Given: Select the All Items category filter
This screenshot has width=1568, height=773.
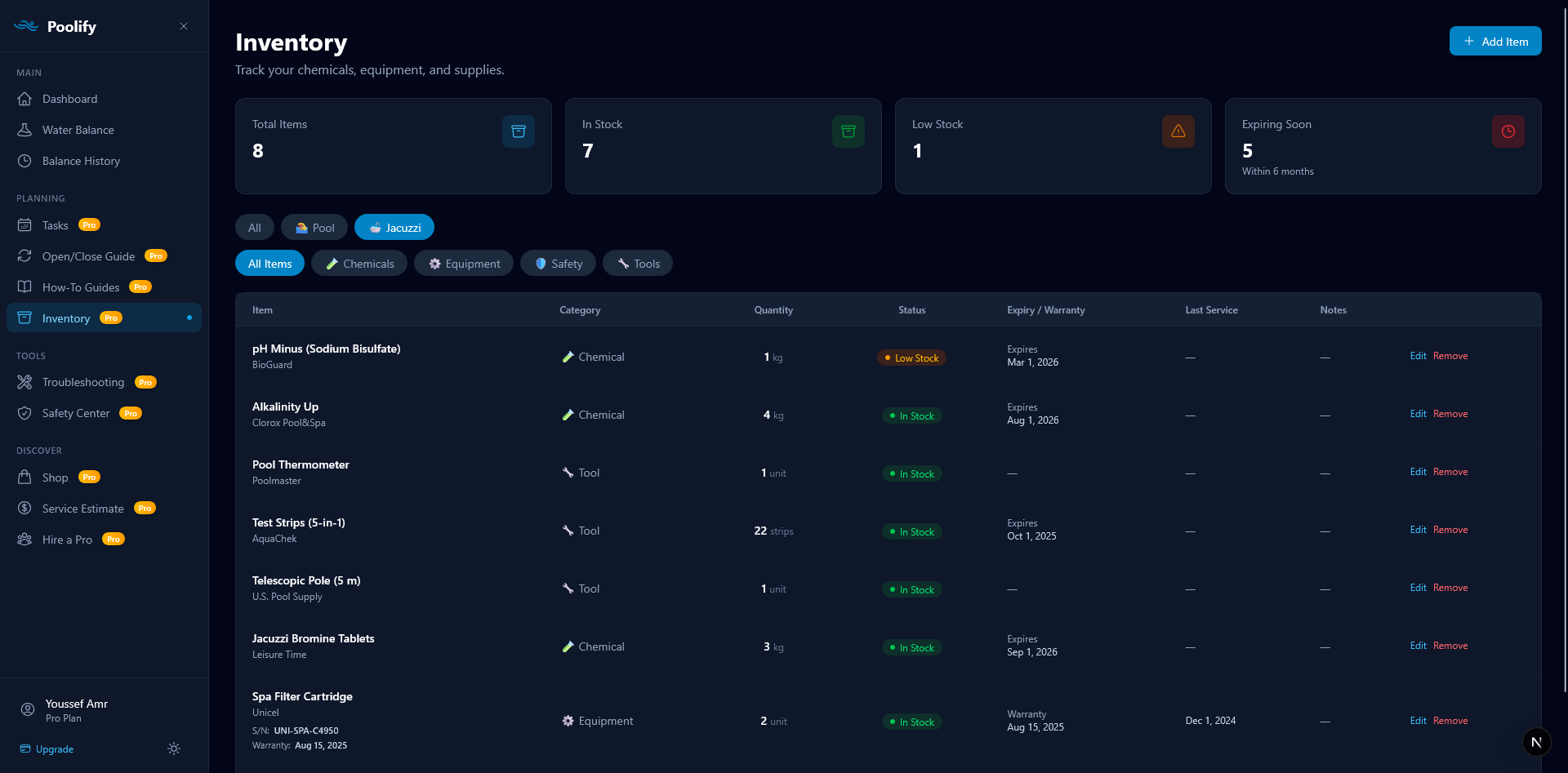Looking at the screenshot, I should (269, 264).
